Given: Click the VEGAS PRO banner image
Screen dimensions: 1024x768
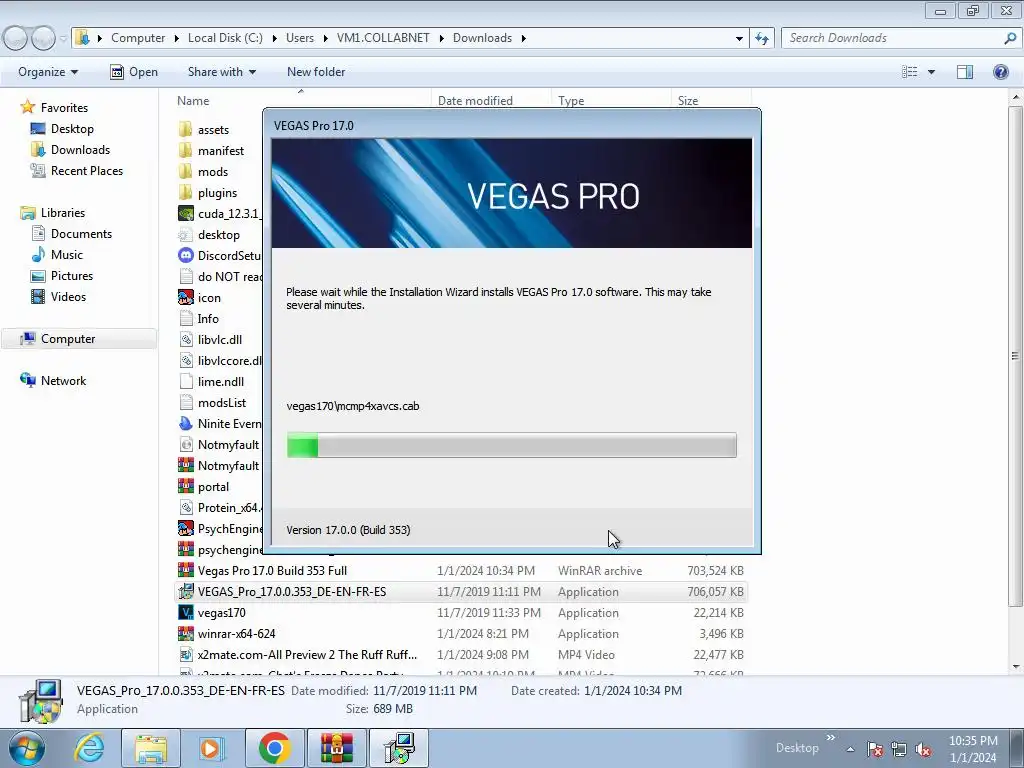Looking at the screenshot, I should click(x=511, y=193).
